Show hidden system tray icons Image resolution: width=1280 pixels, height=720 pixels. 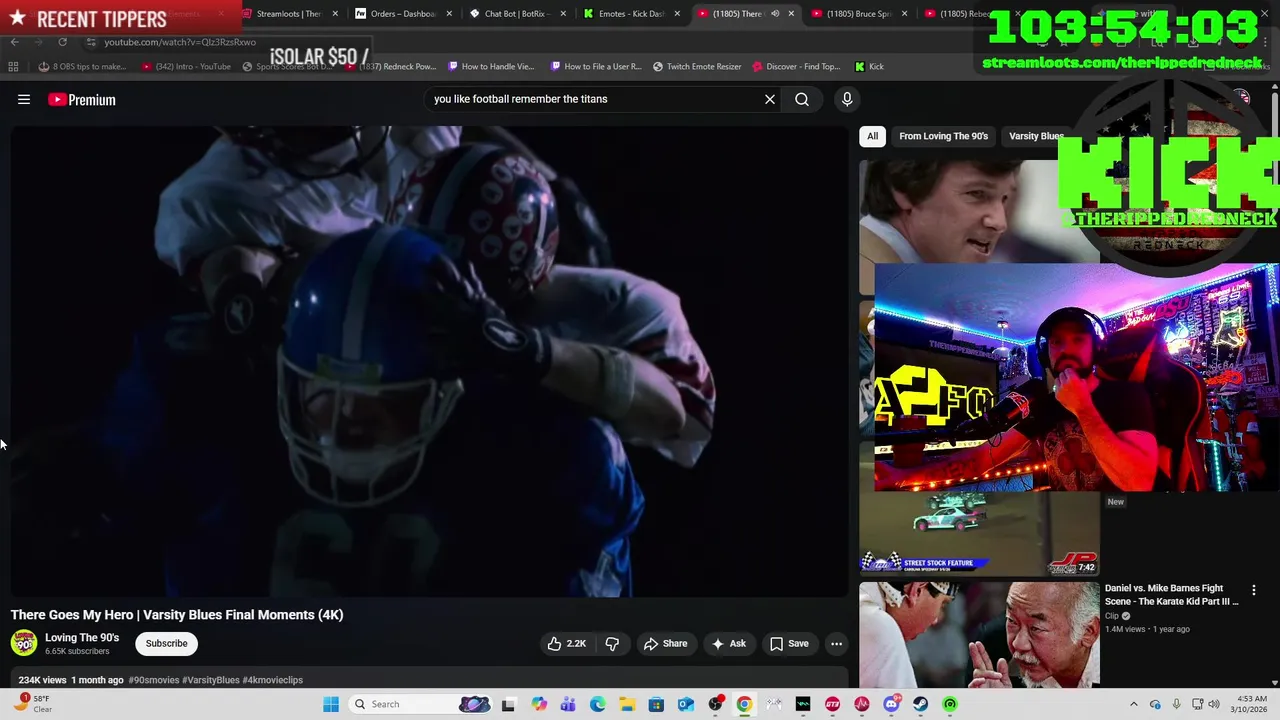[1133, 704]
